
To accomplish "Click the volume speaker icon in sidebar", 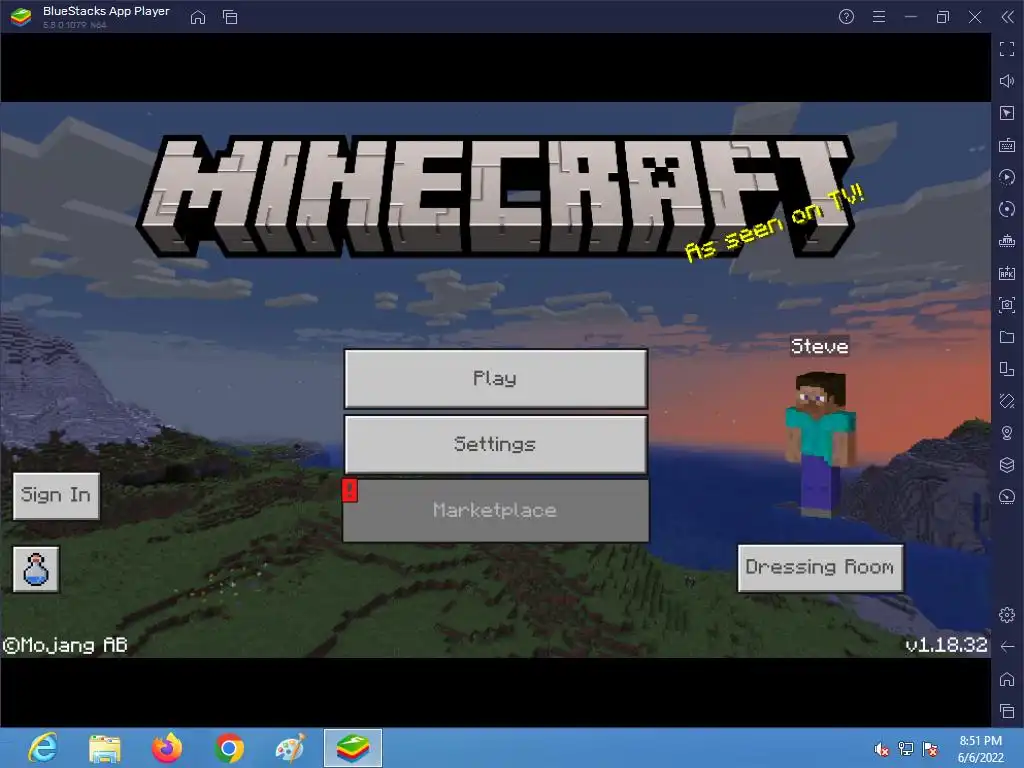I will (1007, 81).
